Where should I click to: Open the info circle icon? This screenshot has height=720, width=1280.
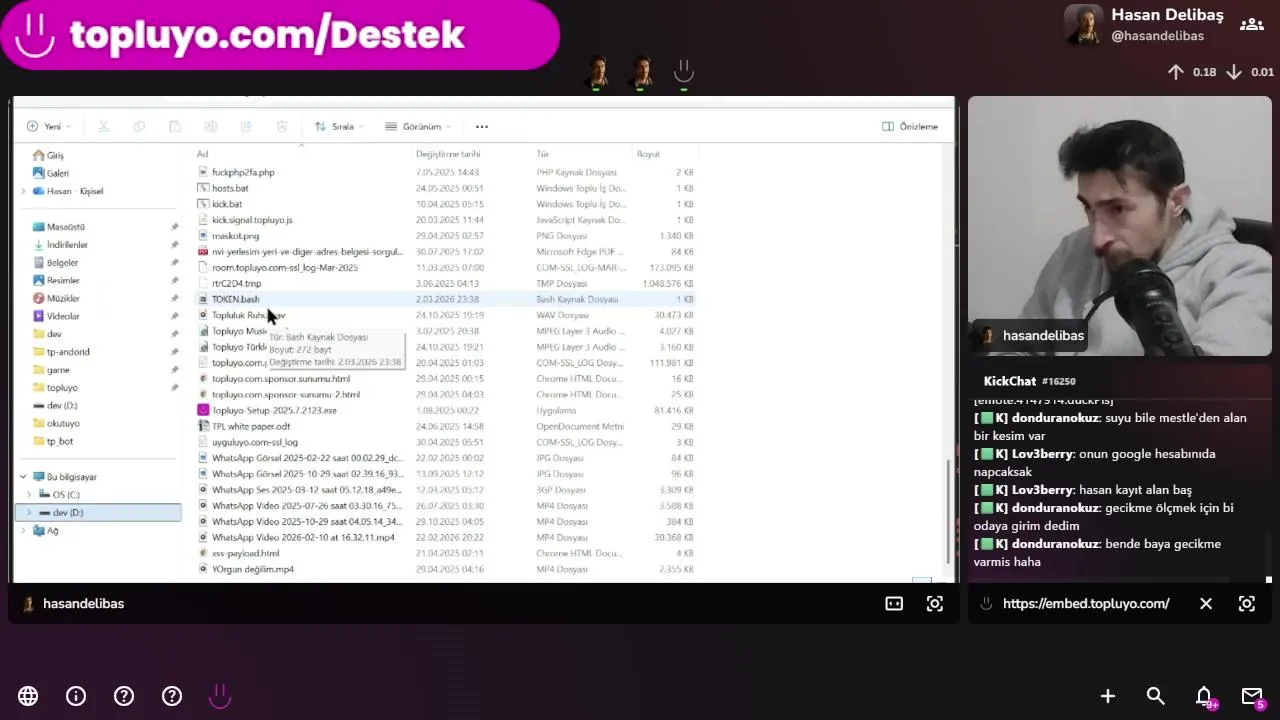click(x=76, y=696)
